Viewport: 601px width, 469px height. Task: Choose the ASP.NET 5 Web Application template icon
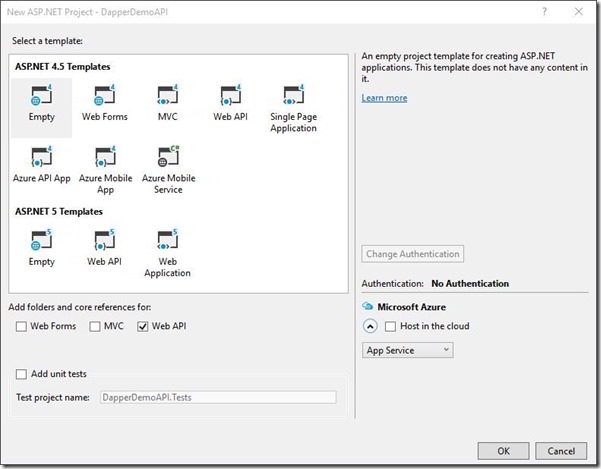pos(167,240)
